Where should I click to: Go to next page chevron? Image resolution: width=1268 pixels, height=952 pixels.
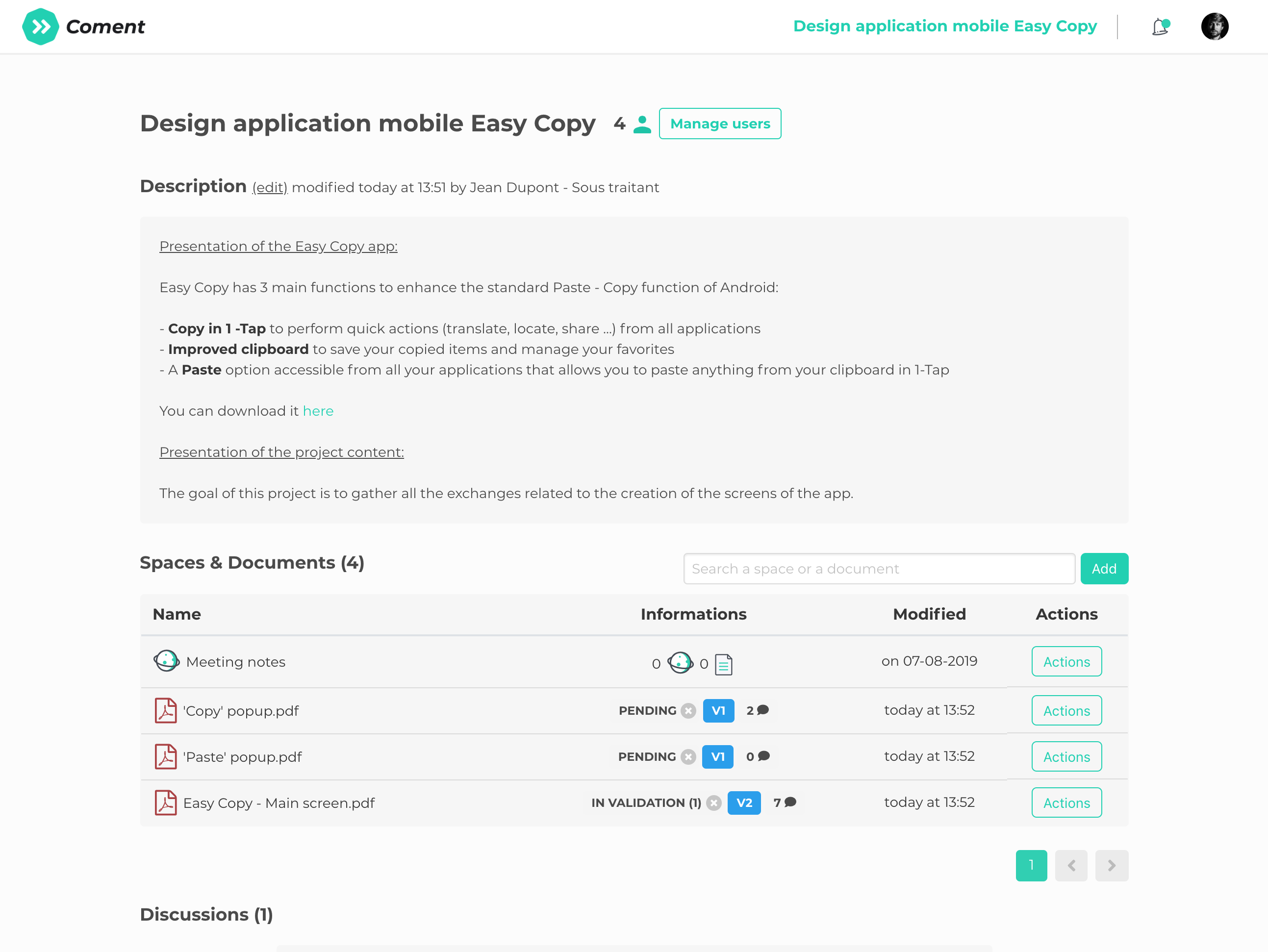(x=1111, y=865)
